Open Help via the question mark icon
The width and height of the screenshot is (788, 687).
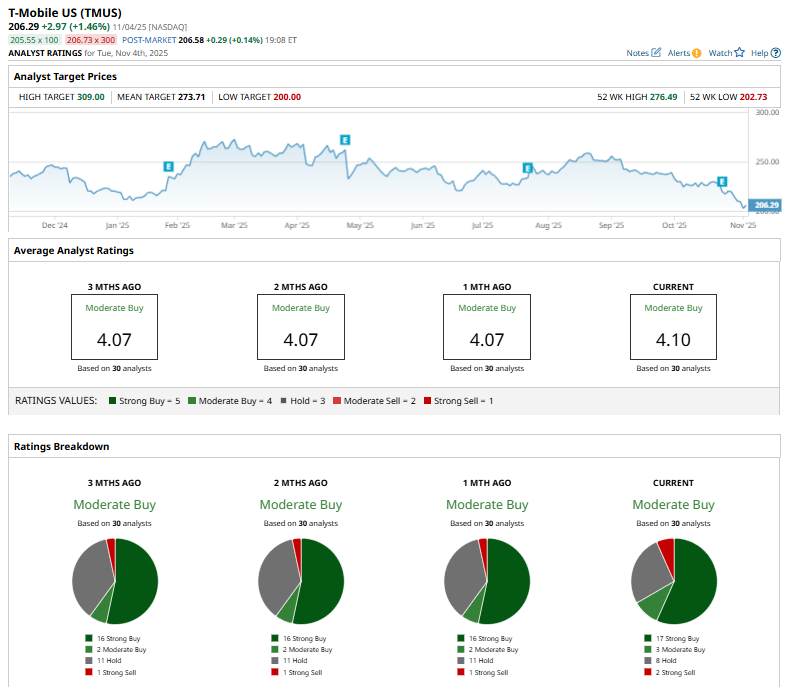[x=776, y=52]
